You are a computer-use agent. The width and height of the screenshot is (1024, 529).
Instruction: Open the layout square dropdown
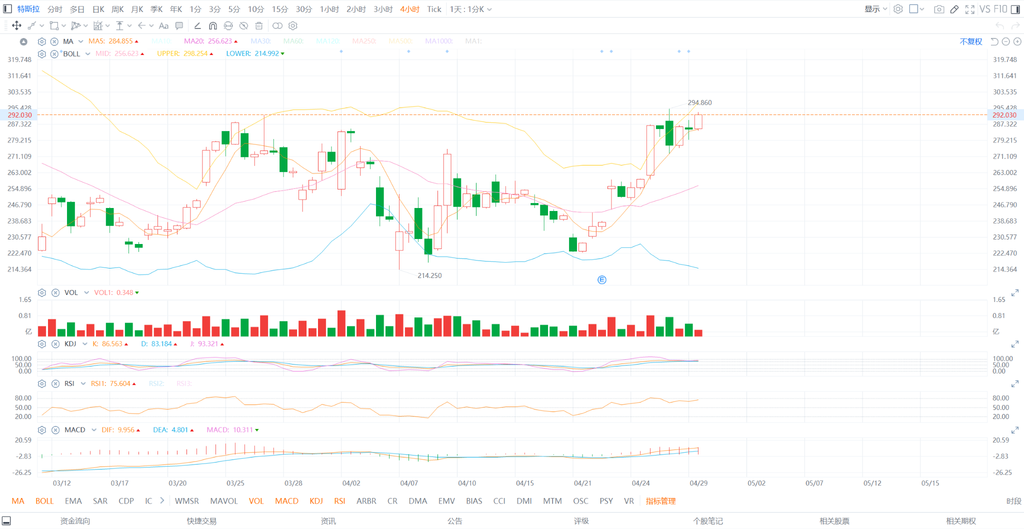coord(917,9)
